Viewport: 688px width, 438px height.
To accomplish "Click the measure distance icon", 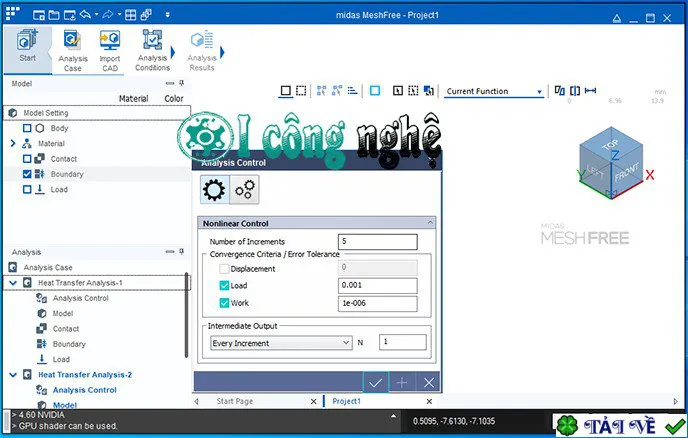I will click(591, 90).
